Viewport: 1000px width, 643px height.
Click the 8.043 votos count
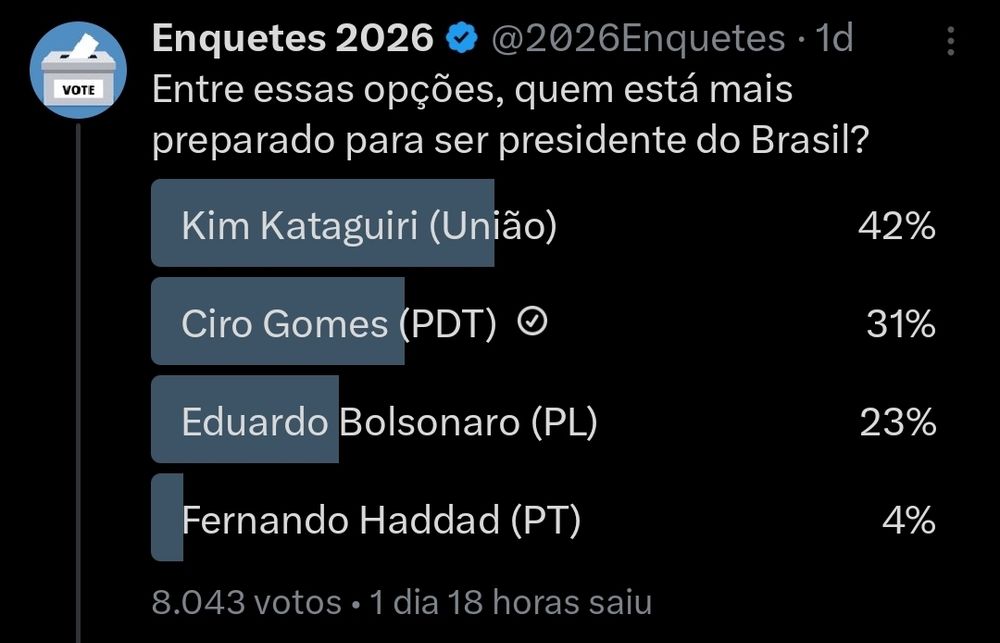click(x=246, y=602)
